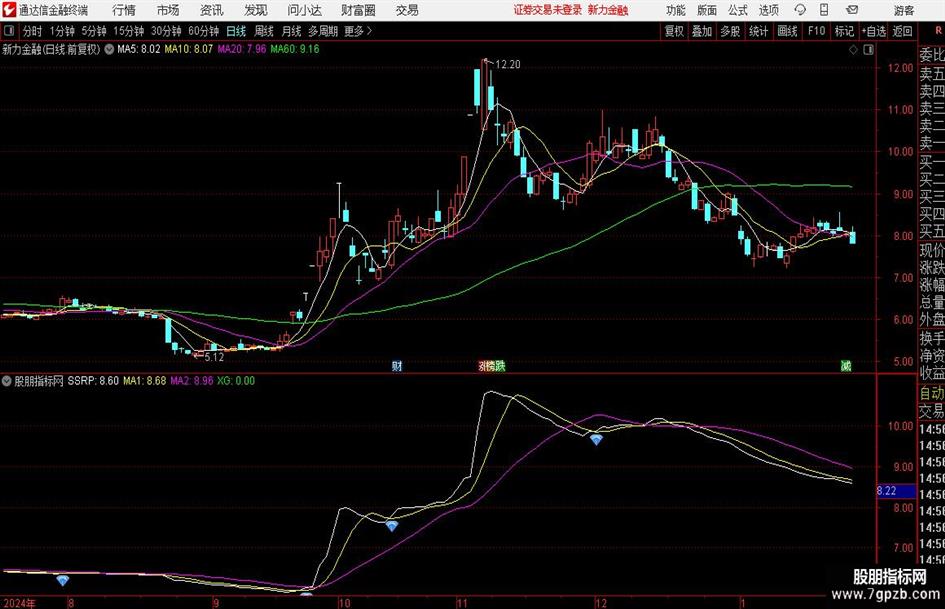Switch to 周线 weekly period

[264, 31]
